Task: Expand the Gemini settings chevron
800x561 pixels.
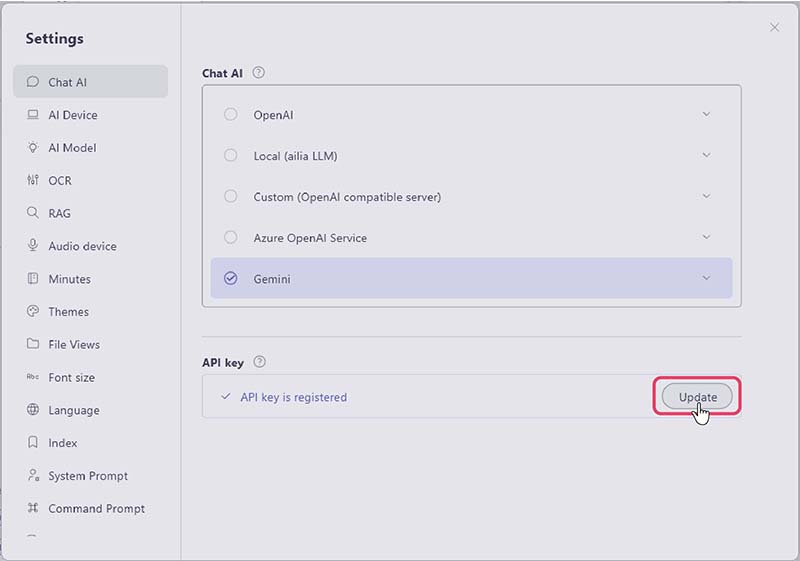Action: click(706, 278)
